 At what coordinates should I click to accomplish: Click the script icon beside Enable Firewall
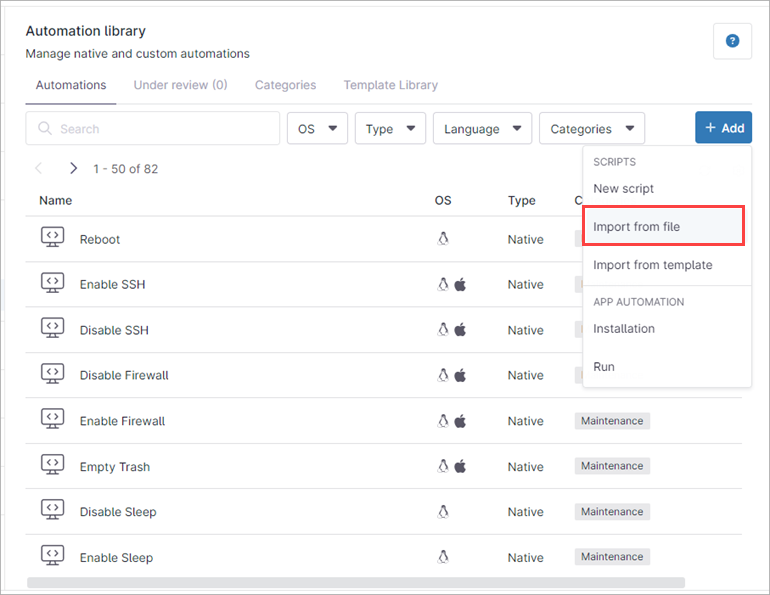[53, 419]
